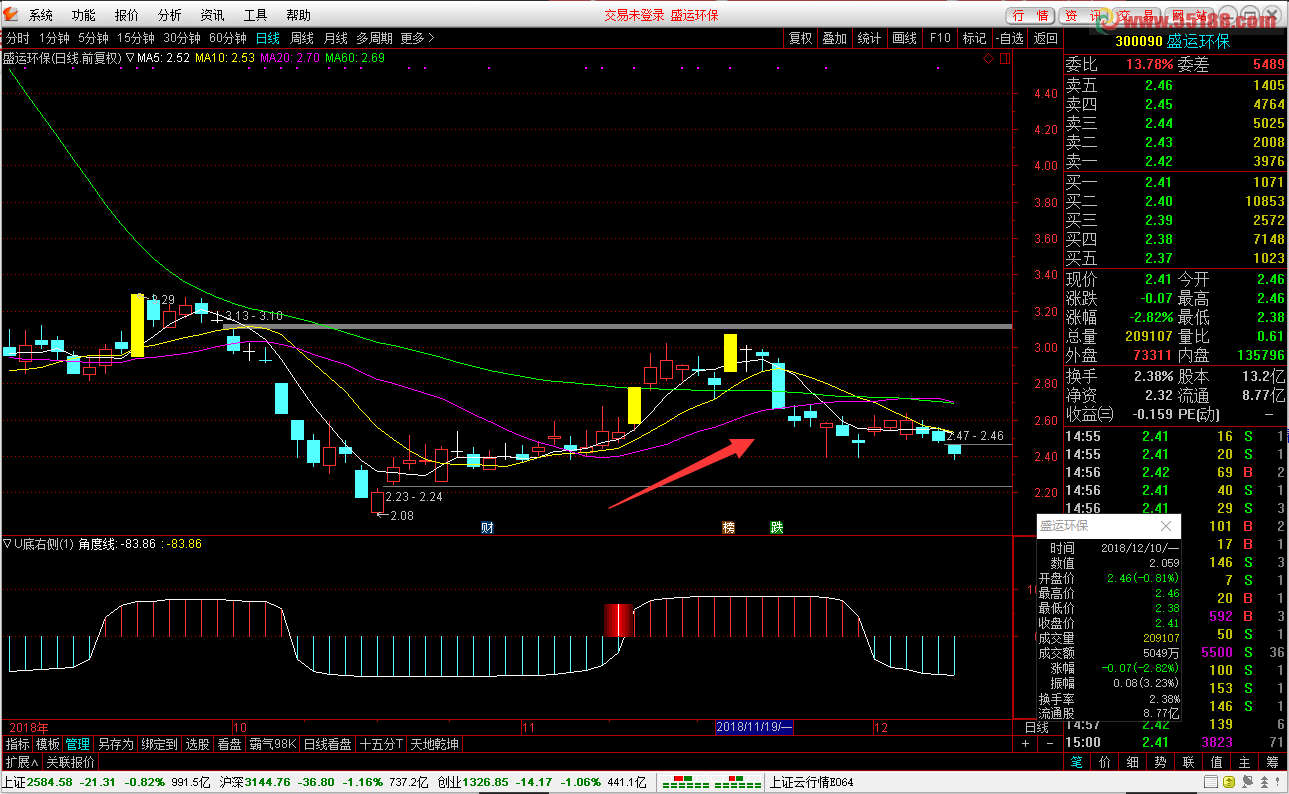The width and height of the screenshot is (1289, 794).
Task: Click the 行情 button at top right
Action: pyautogui.click(x=1031, y=15)
